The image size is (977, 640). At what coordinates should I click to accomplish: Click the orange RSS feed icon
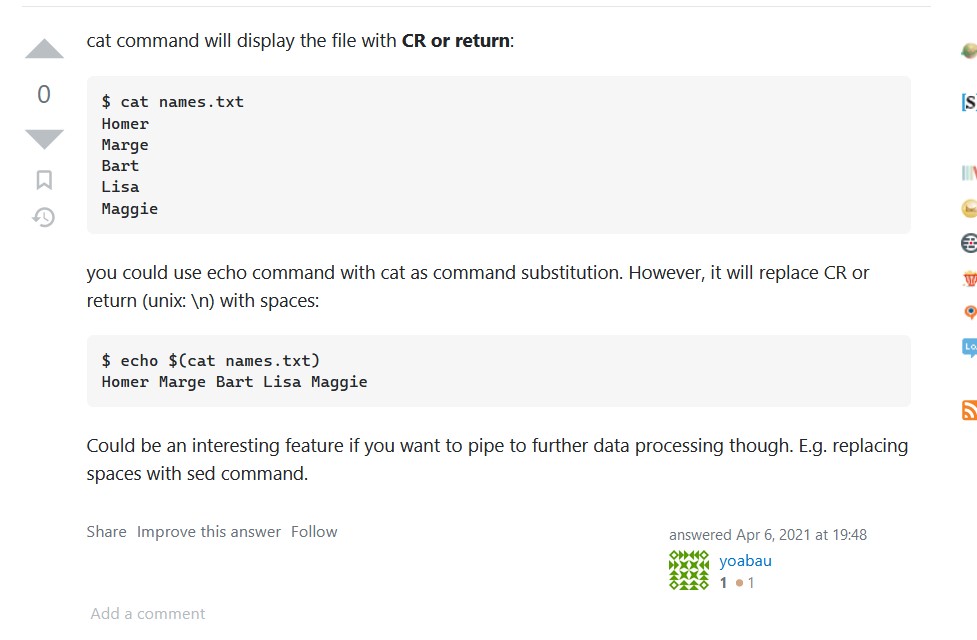tap(969, 410)
